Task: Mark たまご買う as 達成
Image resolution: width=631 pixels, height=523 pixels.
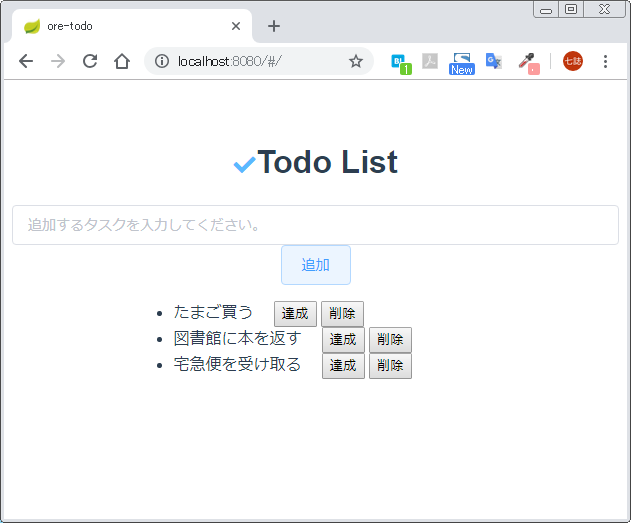Action: (295, 314)
